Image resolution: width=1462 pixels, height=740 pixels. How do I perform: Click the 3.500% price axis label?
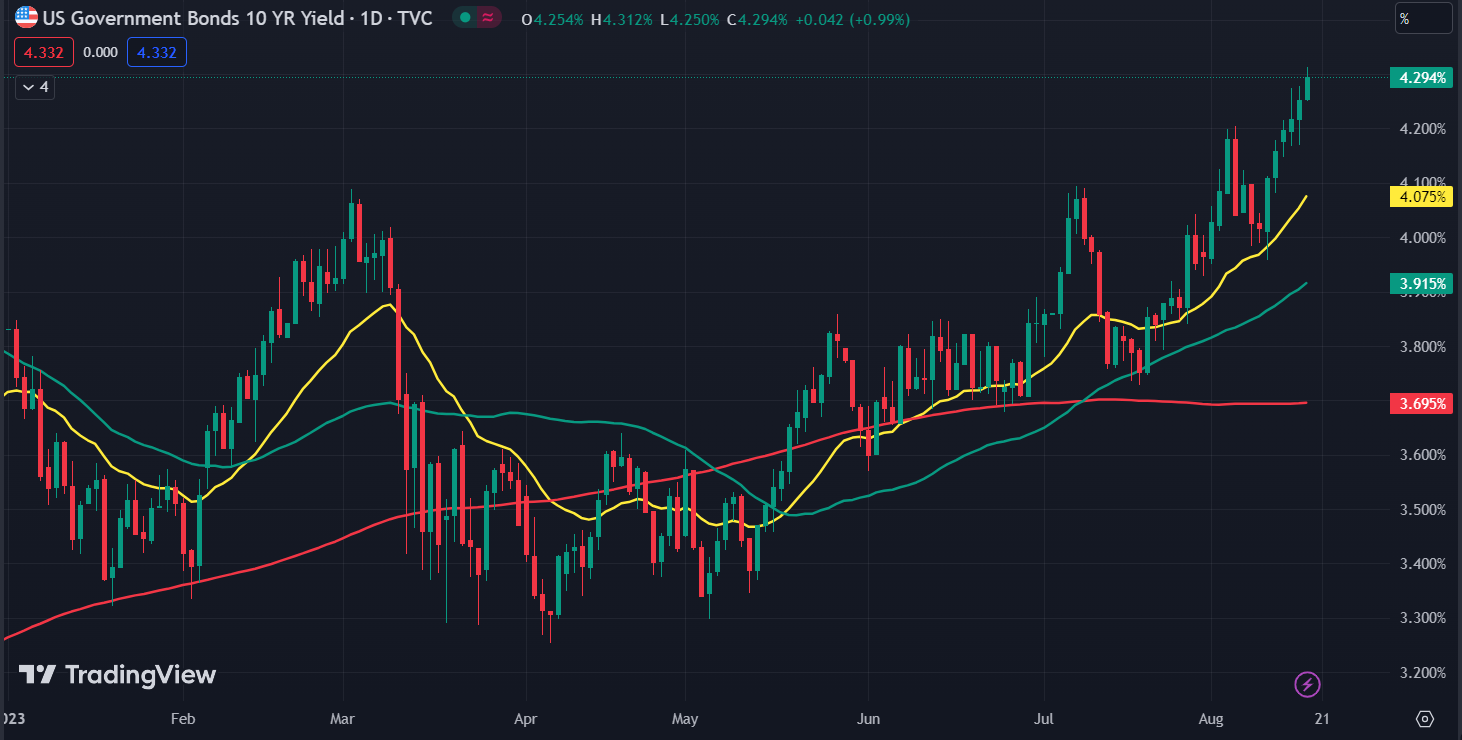(1421, 509)
